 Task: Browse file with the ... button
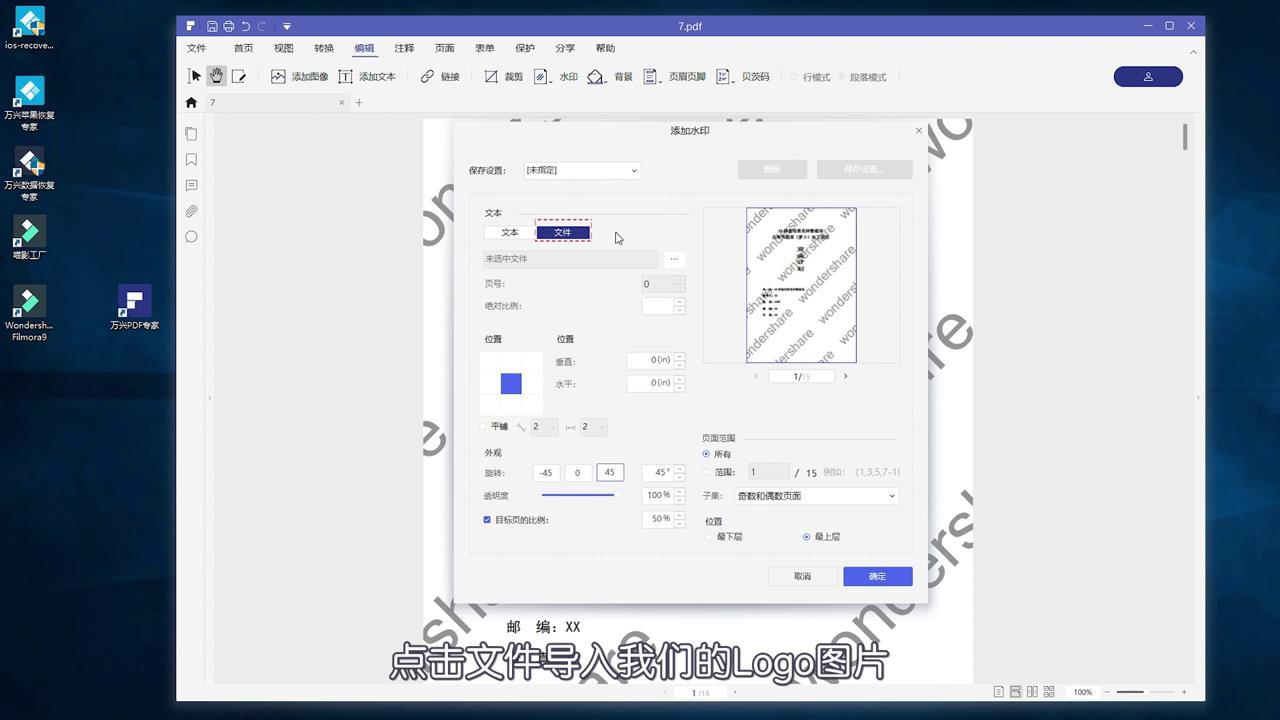tap(674, 259)
